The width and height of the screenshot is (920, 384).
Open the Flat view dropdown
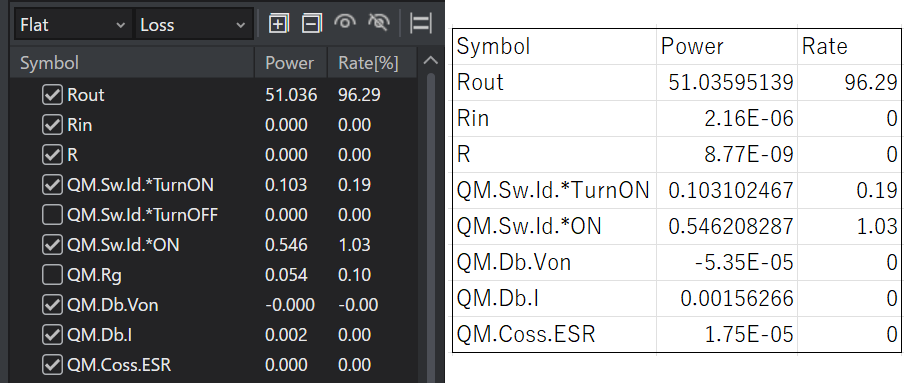pyautogui.click(x=73, y=25)
